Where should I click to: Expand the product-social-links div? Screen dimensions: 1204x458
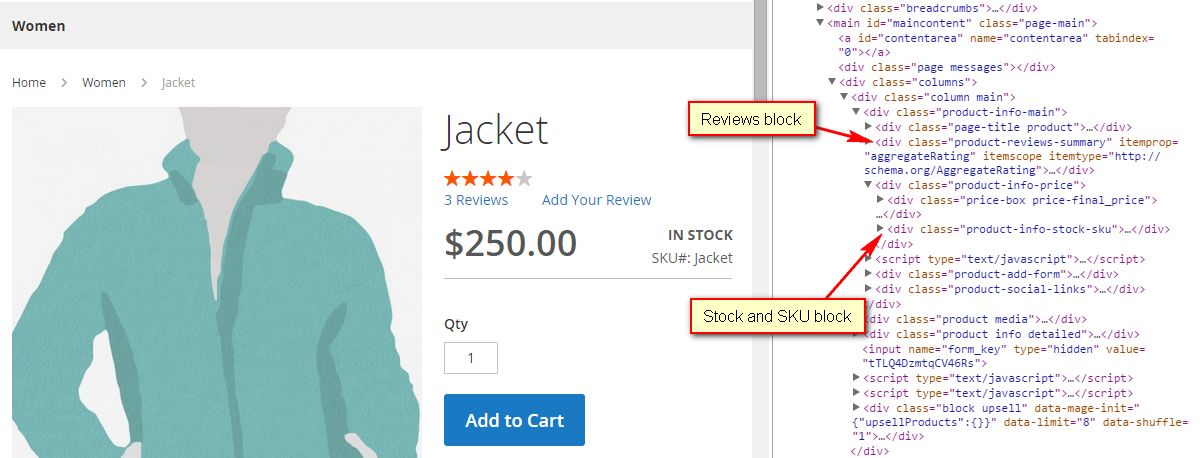(x=869, y=289)
